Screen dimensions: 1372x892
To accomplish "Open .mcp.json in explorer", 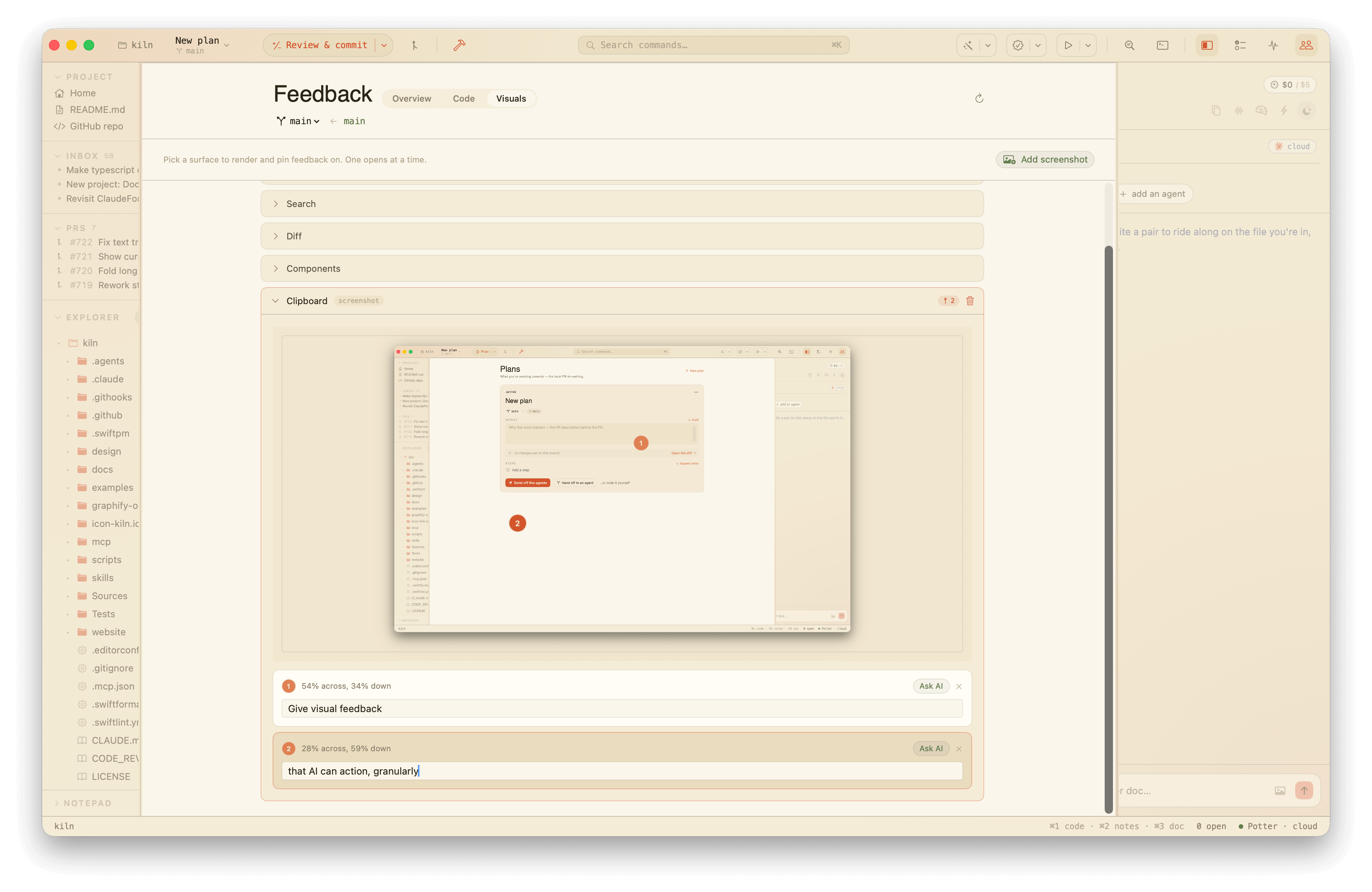I will pos(106,686).
